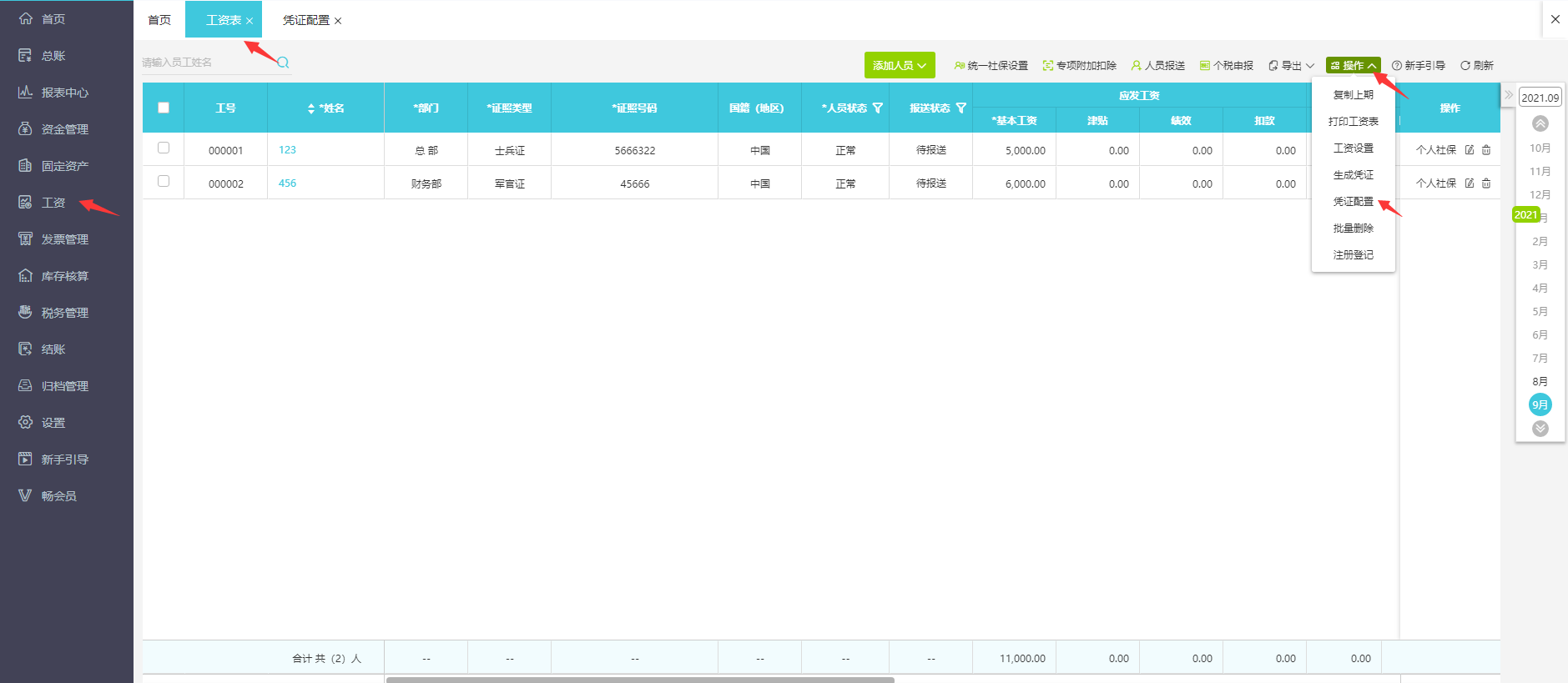This screenshot has width=1568, height=683.
Task: Open 固定资产 sidebar item
Action: pyautogui.click(x=64, y=166)
